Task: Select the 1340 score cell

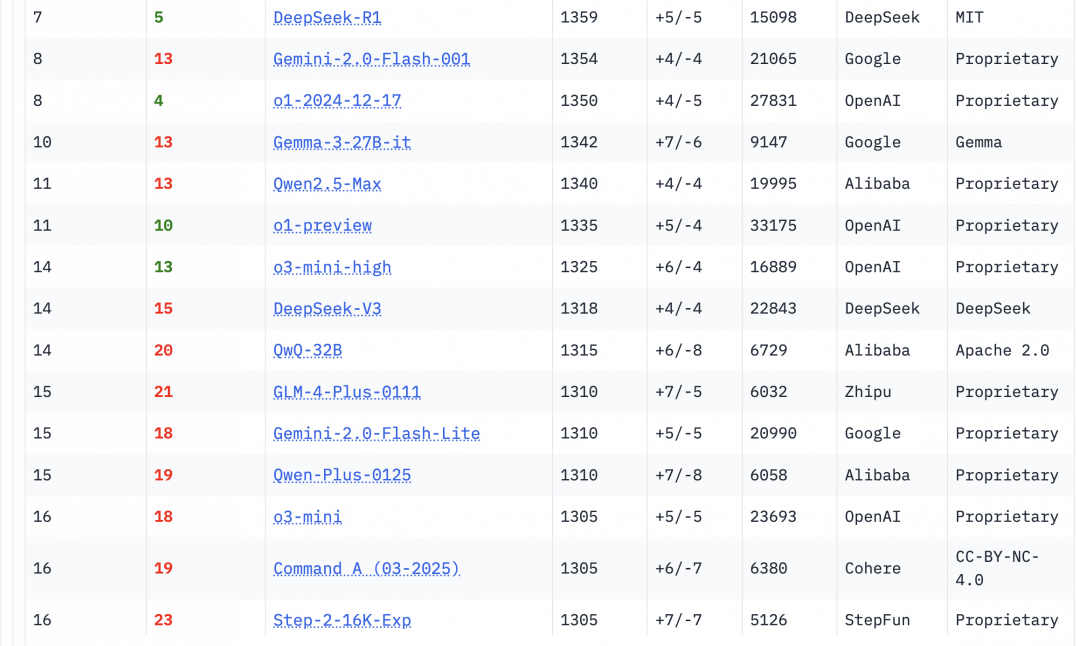Action: (579, 184)
